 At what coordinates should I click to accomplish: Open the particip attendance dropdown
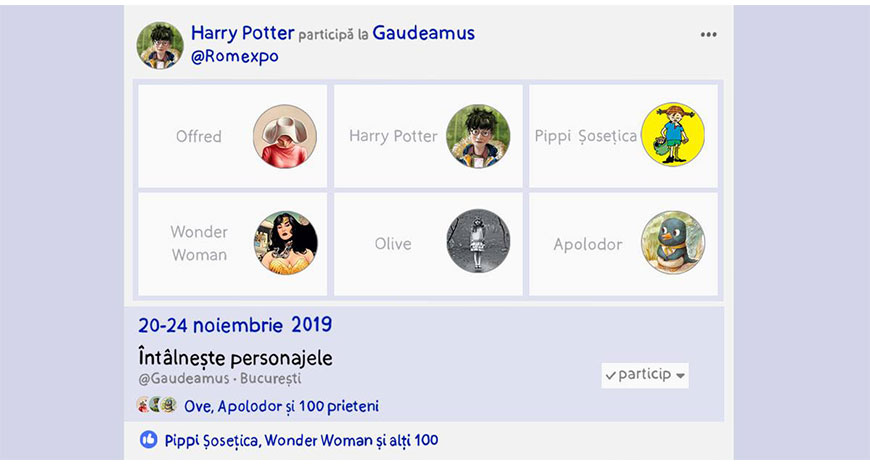click(645, 375)
